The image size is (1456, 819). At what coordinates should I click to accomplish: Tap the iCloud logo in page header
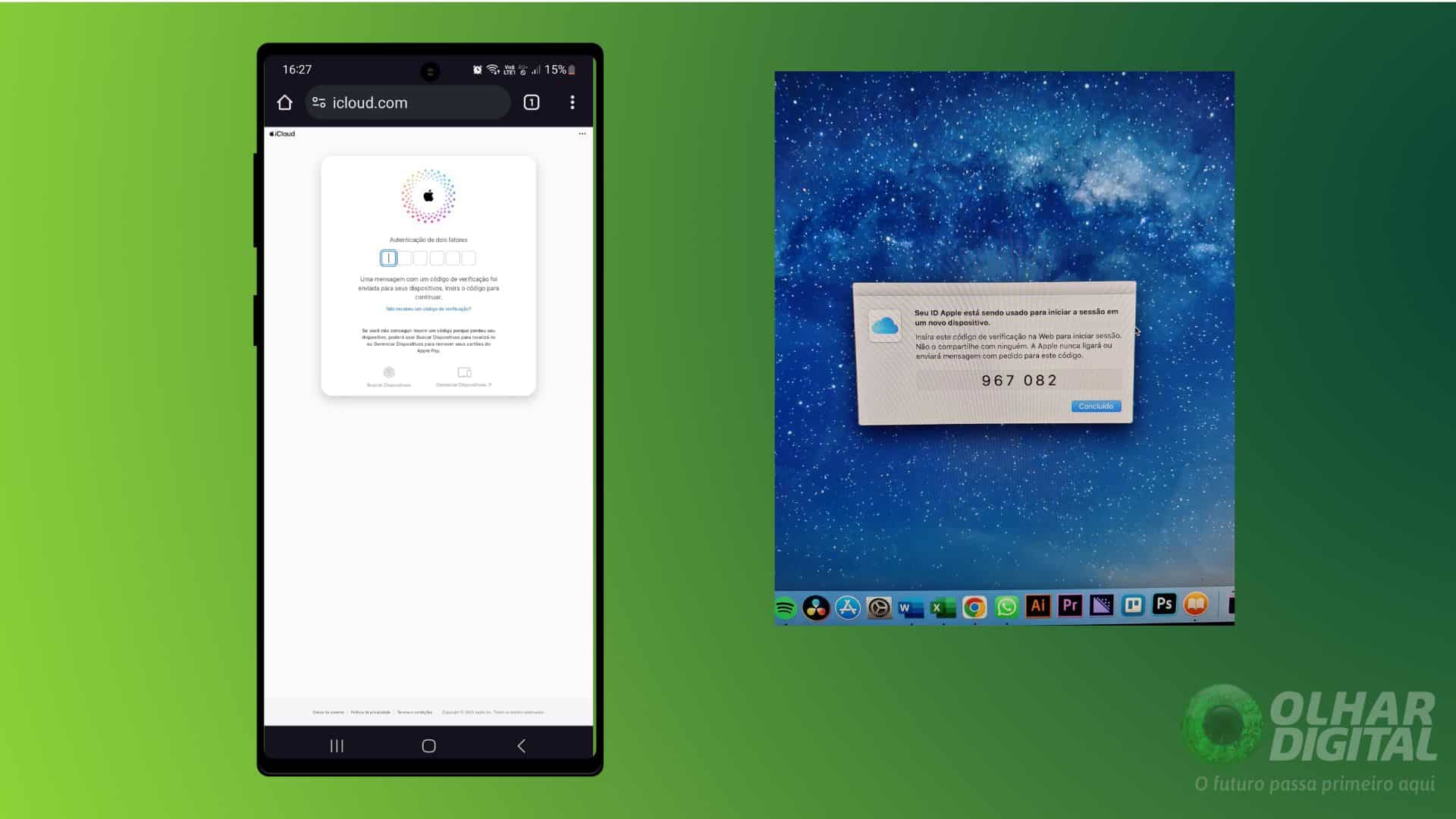coord(282,133)
